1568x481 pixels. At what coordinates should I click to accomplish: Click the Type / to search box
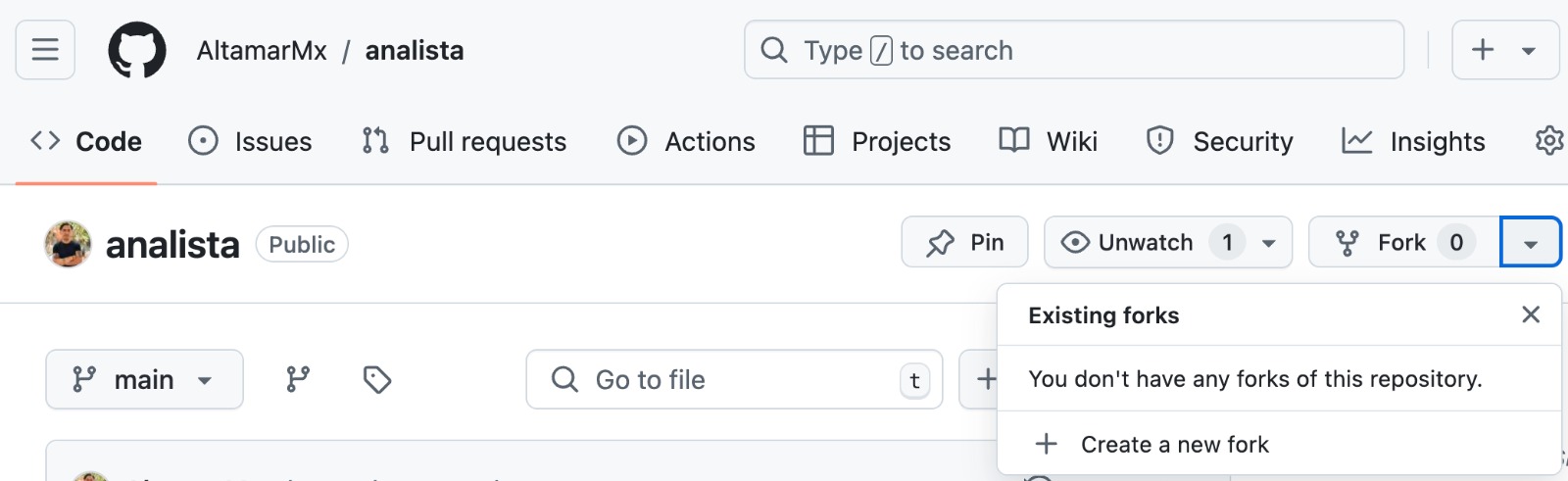[1073, 50]
